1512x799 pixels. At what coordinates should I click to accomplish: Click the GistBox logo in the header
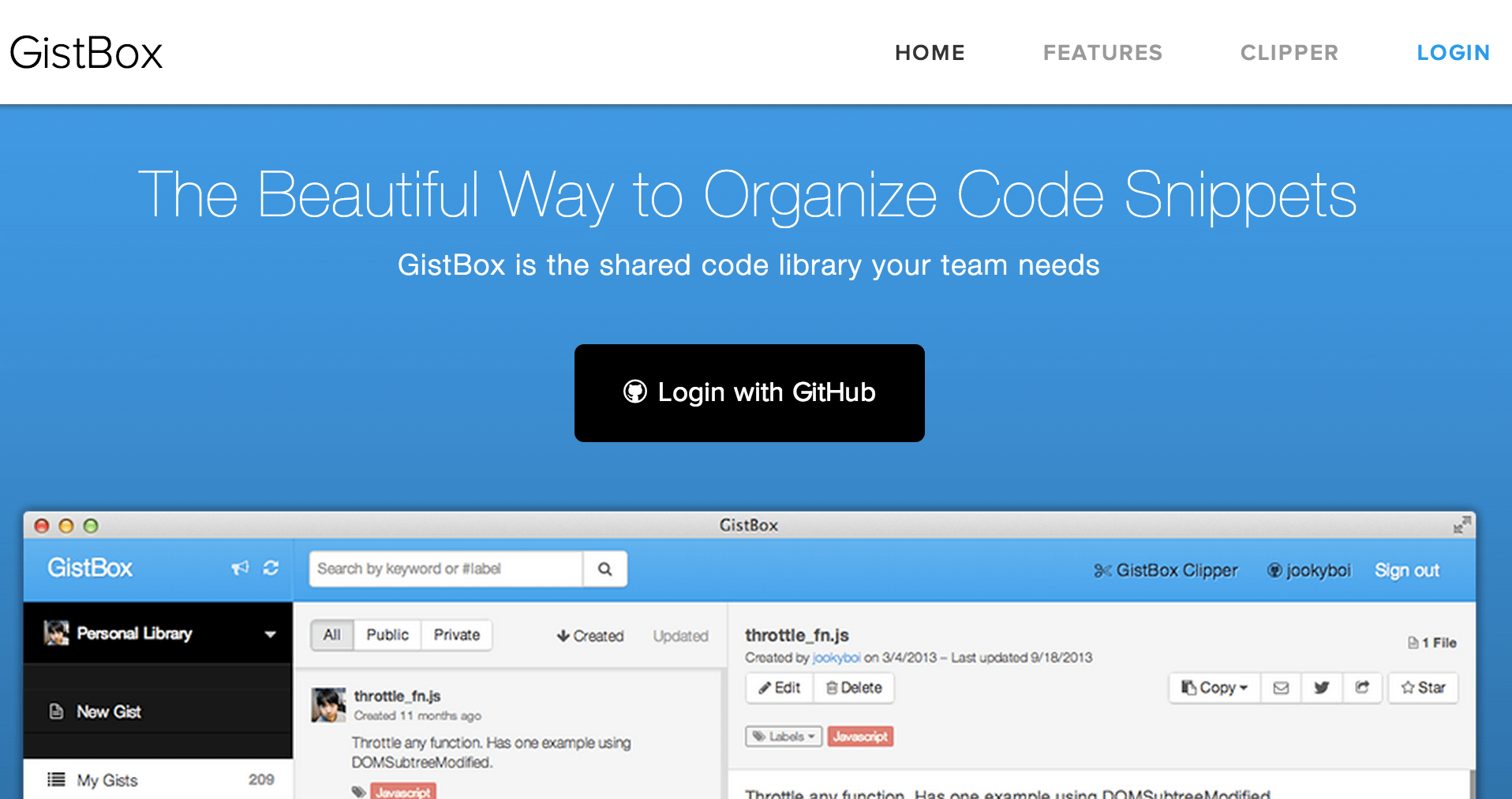[x=86, y=53]
